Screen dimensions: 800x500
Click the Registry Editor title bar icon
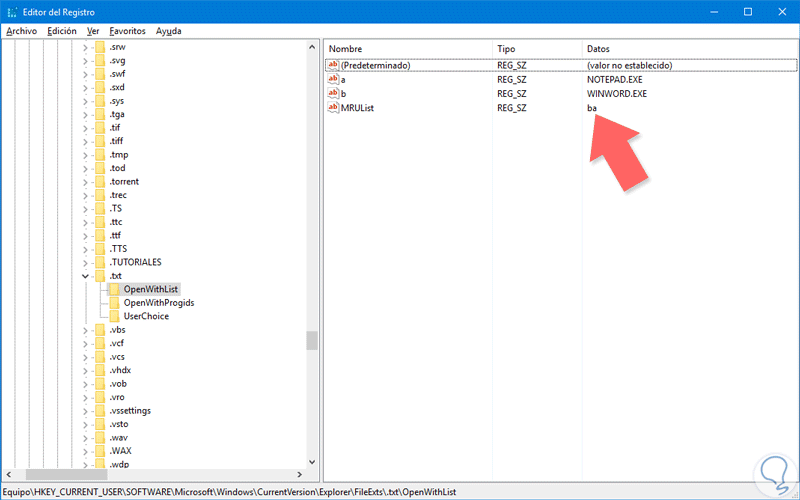(x=12, y=12)
